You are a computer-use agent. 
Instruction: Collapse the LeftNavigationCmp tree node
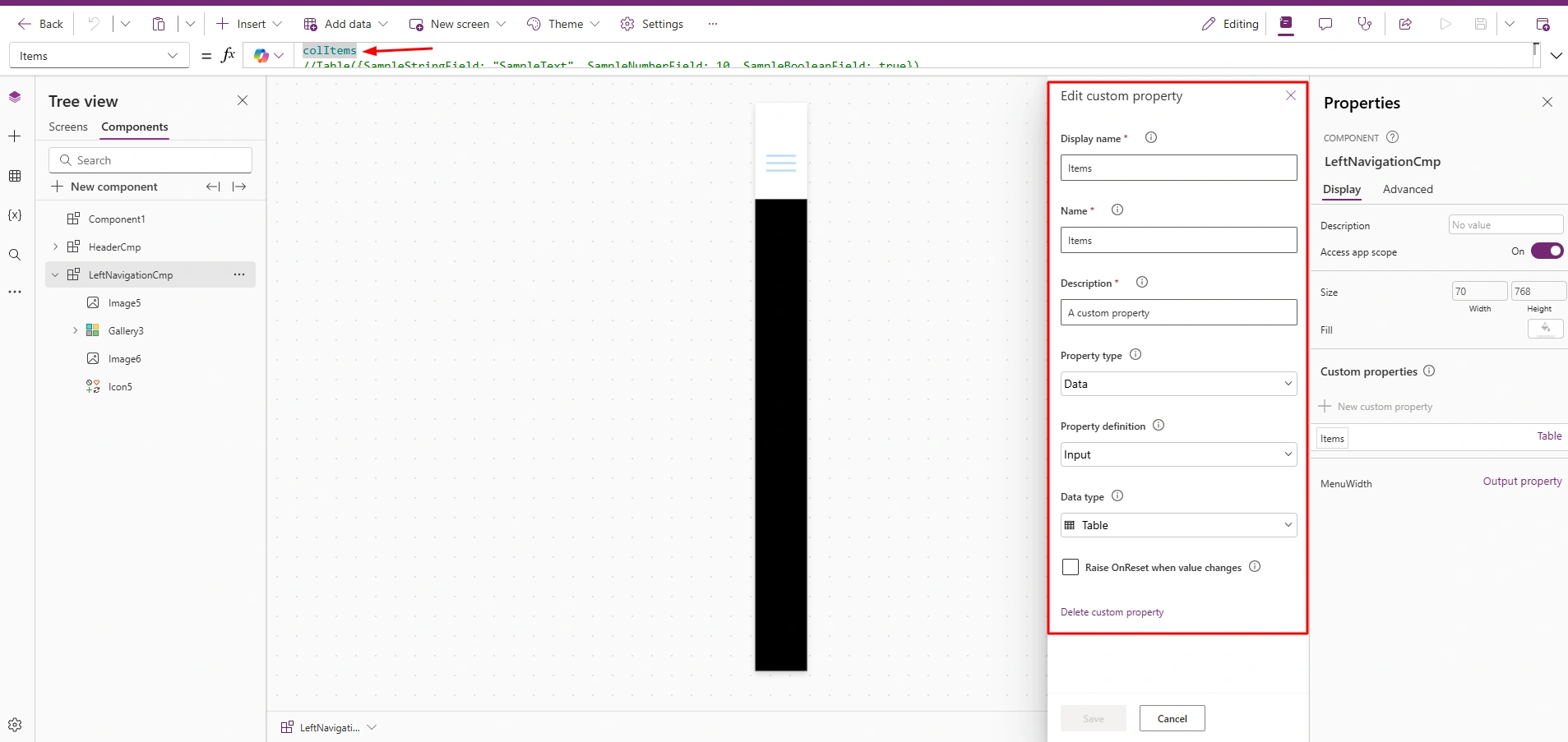55,274
